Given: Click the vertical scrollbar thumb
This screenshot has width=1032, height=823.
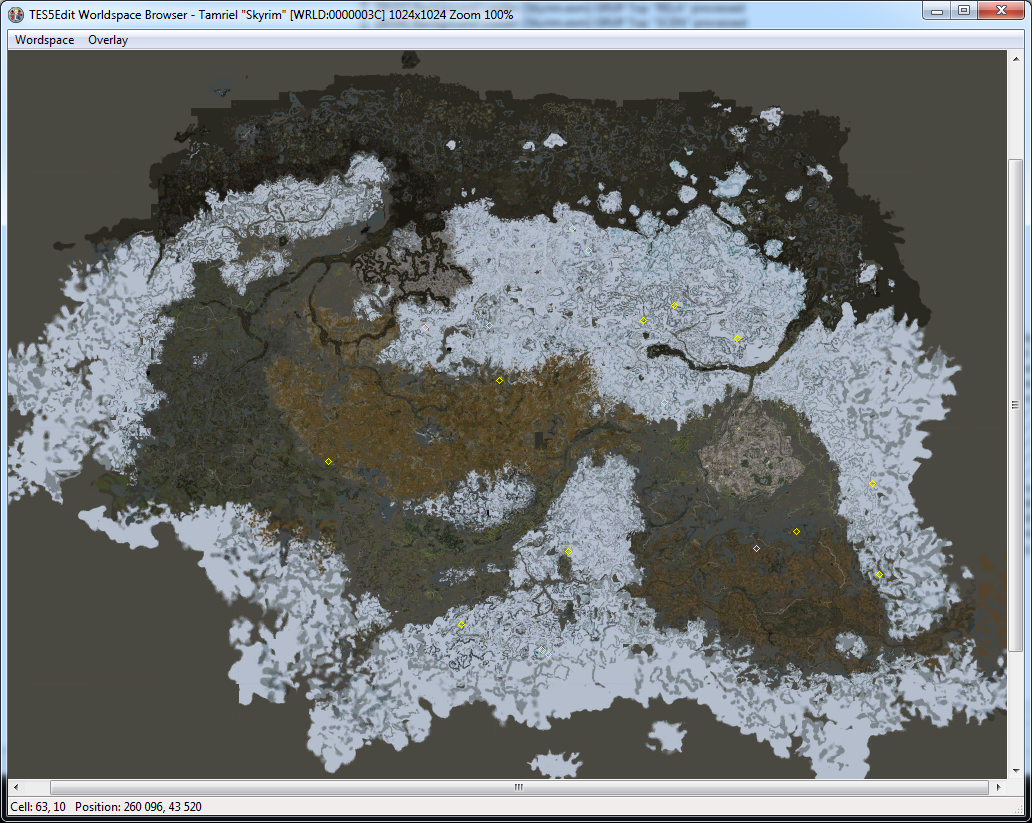Looking at the screenshot, I should [1016, 406].
